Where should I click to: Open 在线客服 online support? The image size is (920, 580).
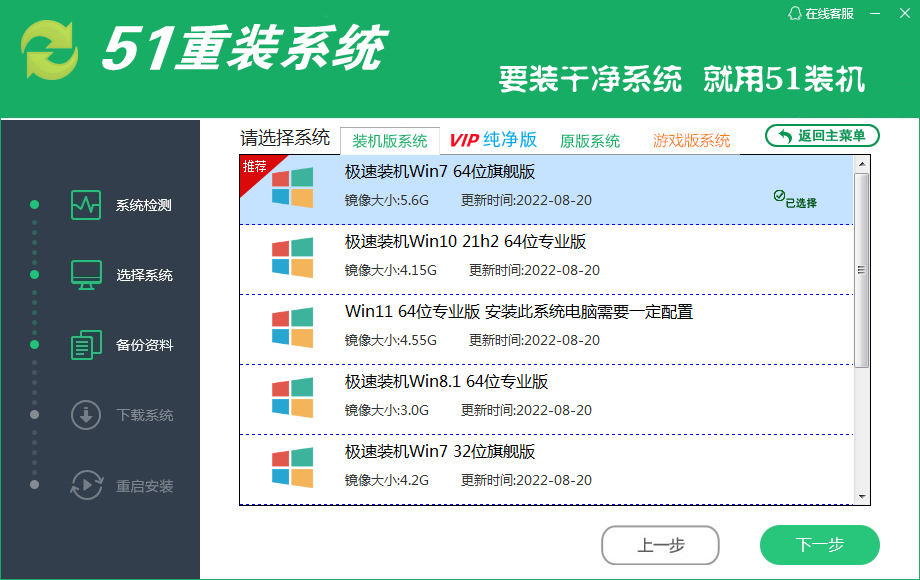pyautogui.click(x=821, y=13)
